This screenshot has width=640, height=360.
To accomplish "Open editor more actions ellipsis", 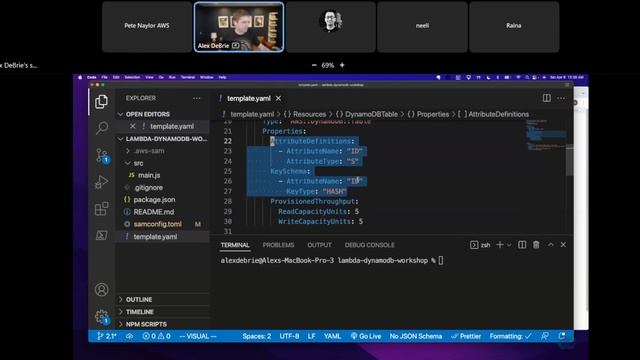I will click(x=561, y=98).
